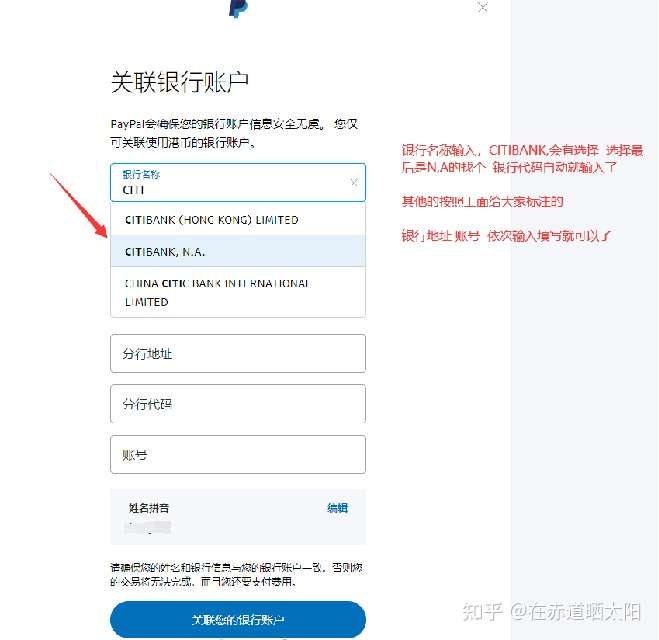Close the link bank account dialog
This screenshot has height=640, width=659.
click(483, 7)
